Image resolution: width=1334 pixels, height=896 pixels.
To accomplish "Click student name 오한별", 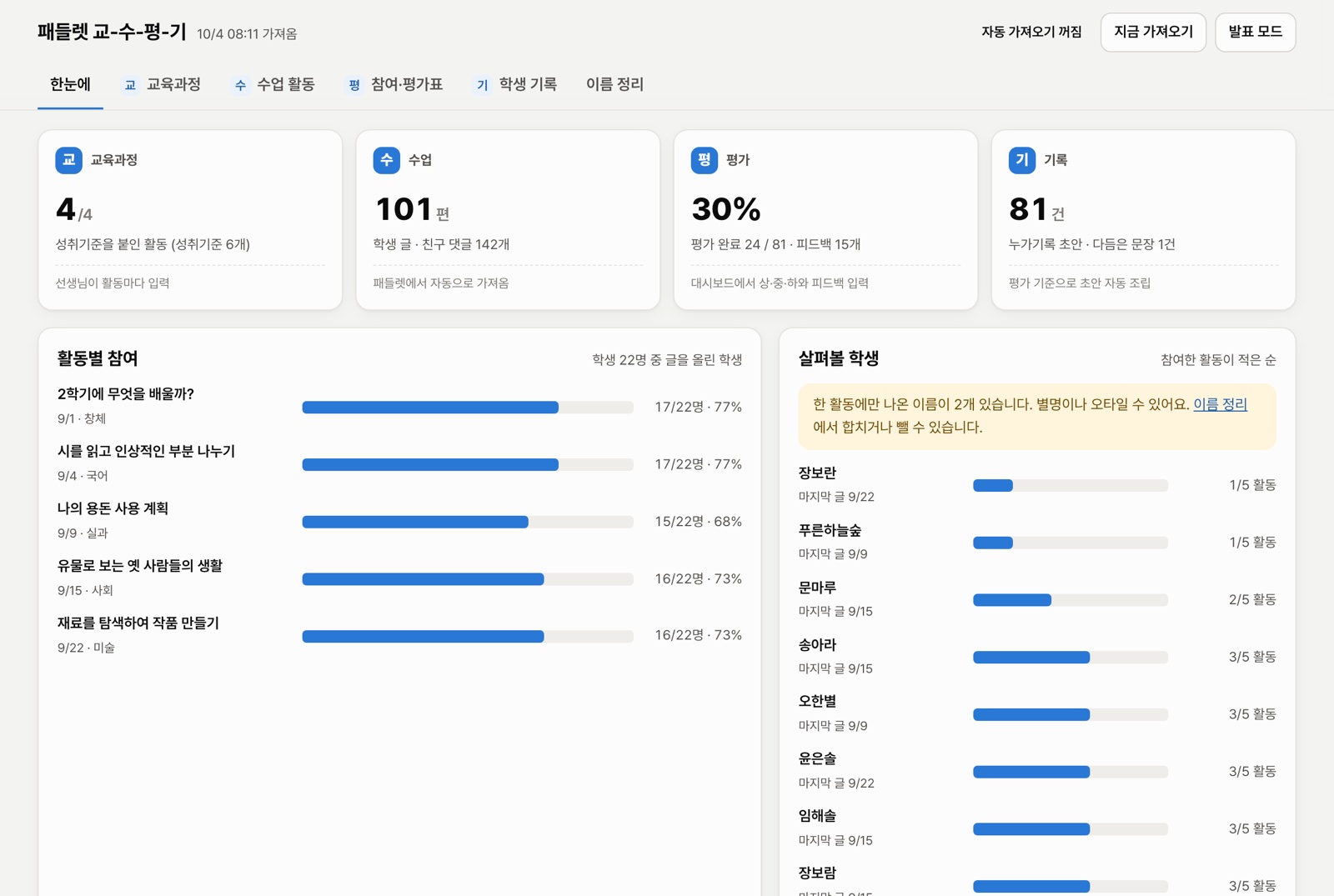I will [817, 702].
